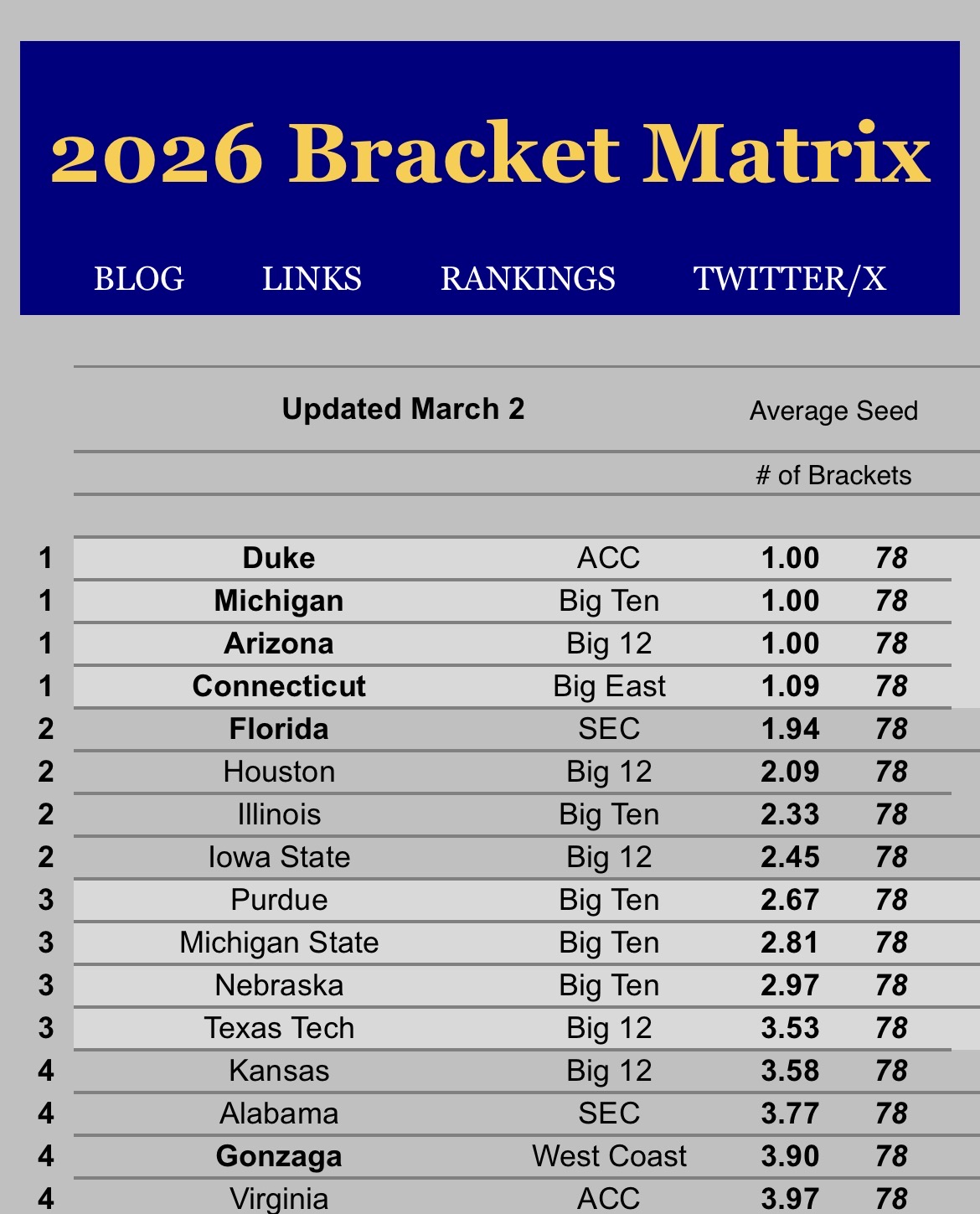Click the Connecticut team name
Screen dimensions: 980x1214
pyautogui.click(x=279, y=686)
